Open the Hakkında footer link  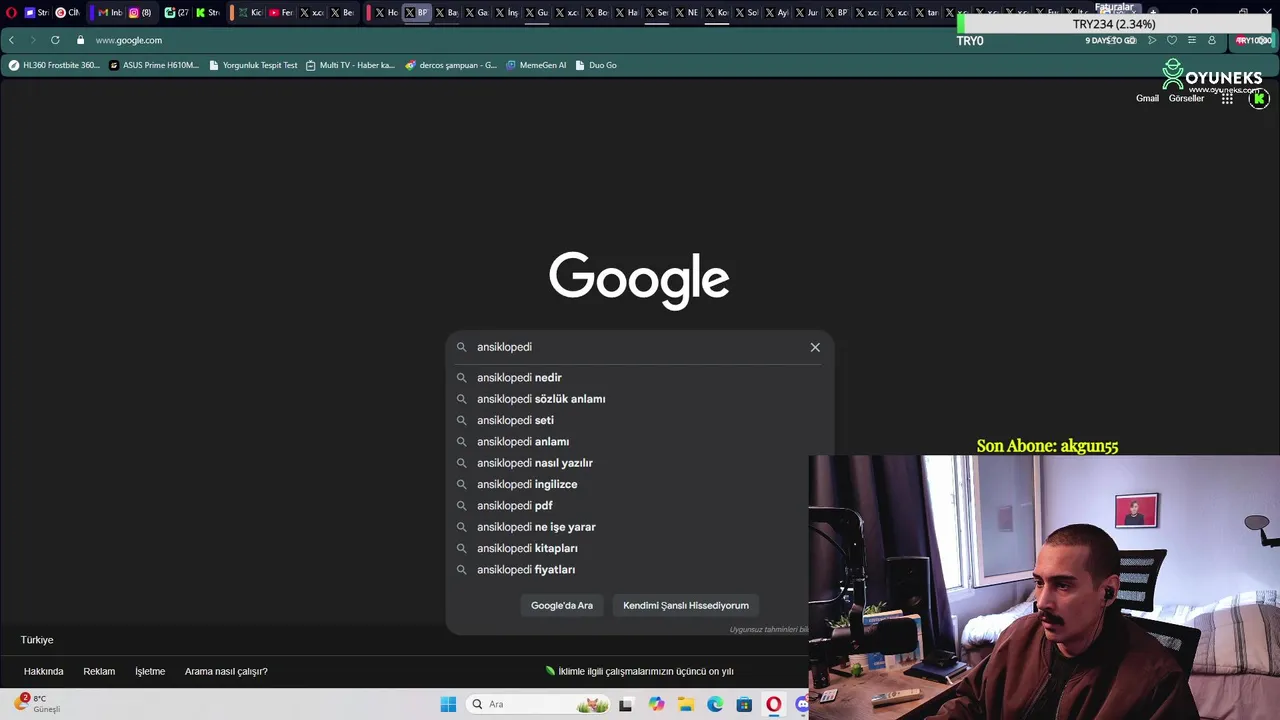44,671
